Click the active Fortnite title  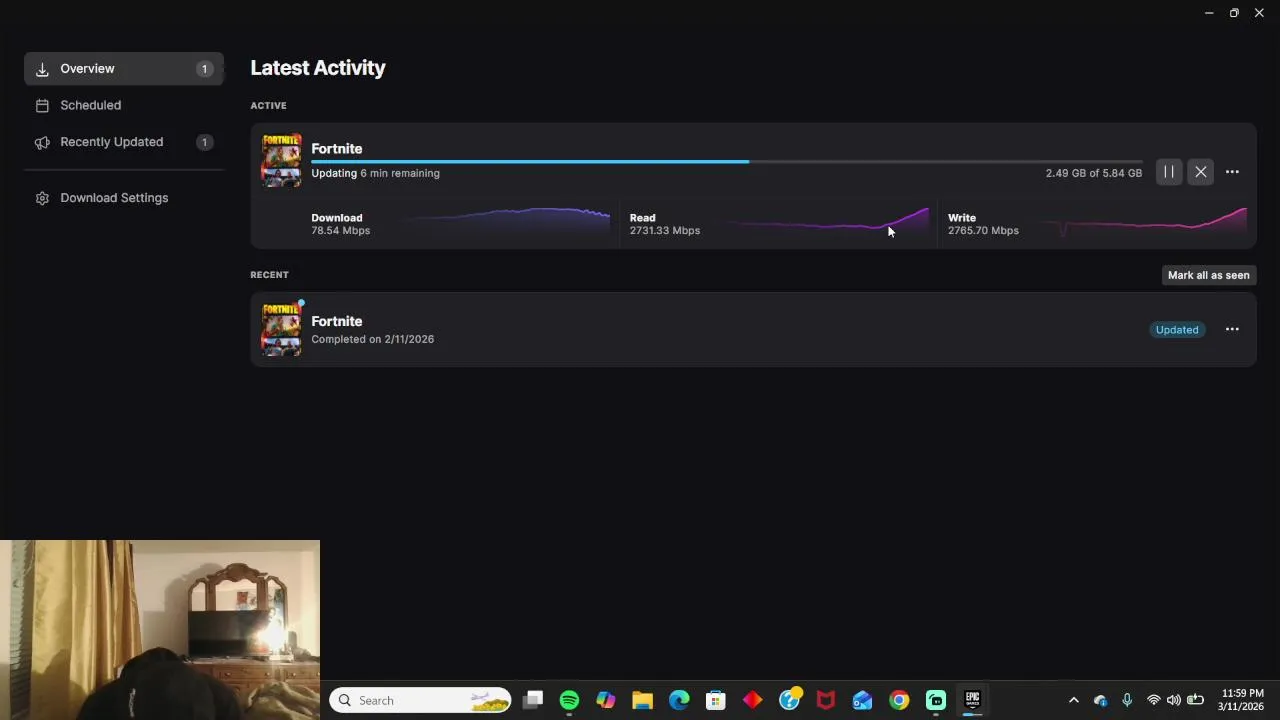pos(336,148)
